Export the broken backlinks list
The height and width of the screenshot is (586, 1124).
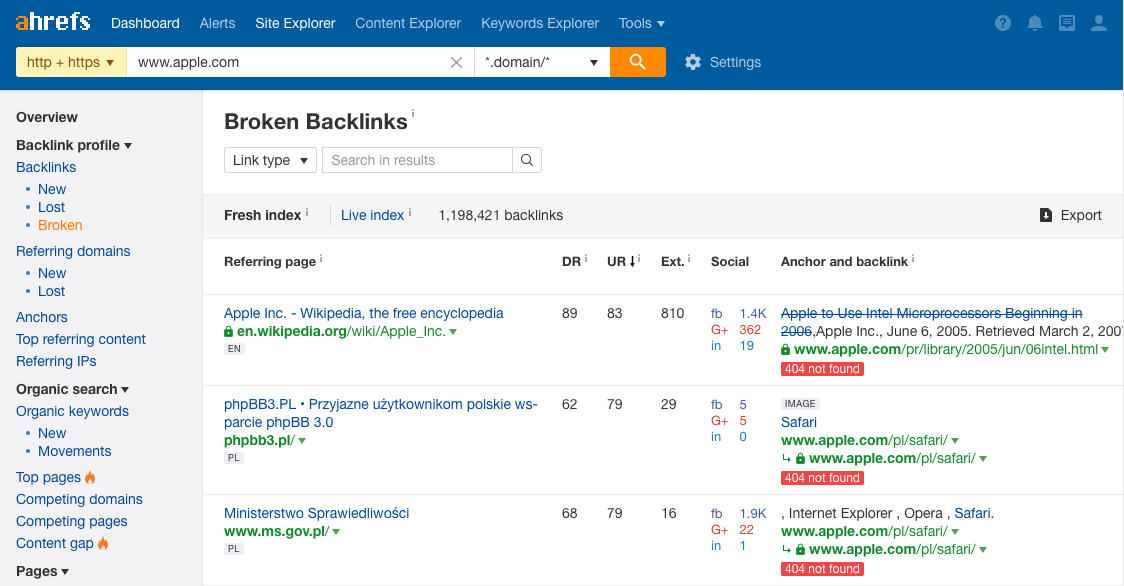[1070, 215]
